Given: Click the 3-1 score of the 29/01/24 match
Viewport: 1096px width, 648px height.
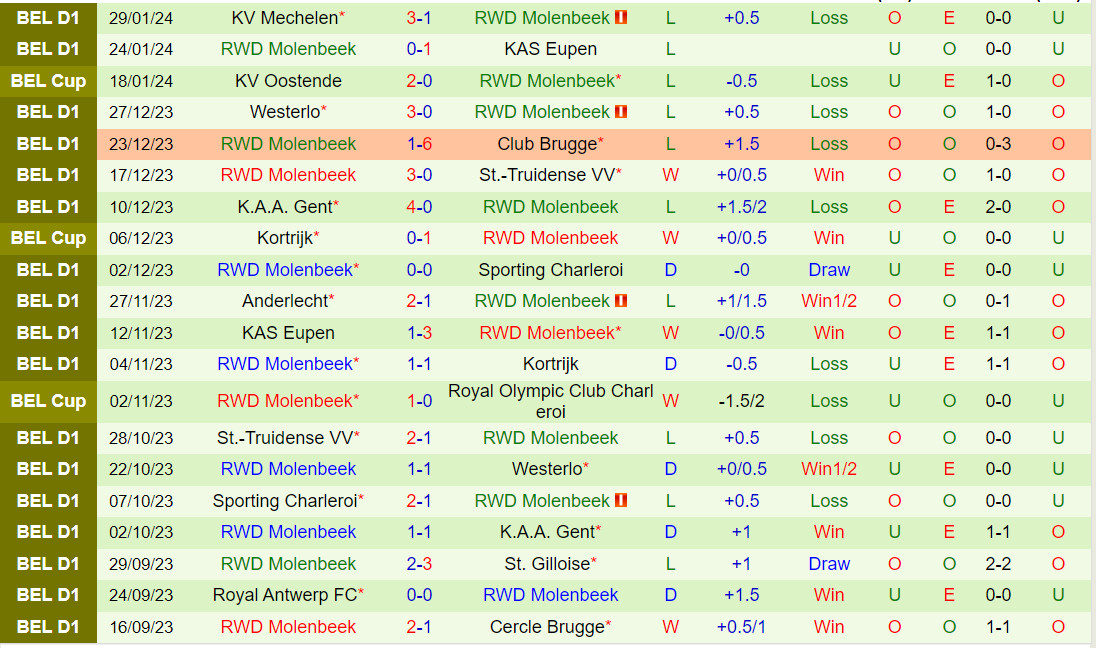Looking at the screenshot, I should click(x=419, y=18).
